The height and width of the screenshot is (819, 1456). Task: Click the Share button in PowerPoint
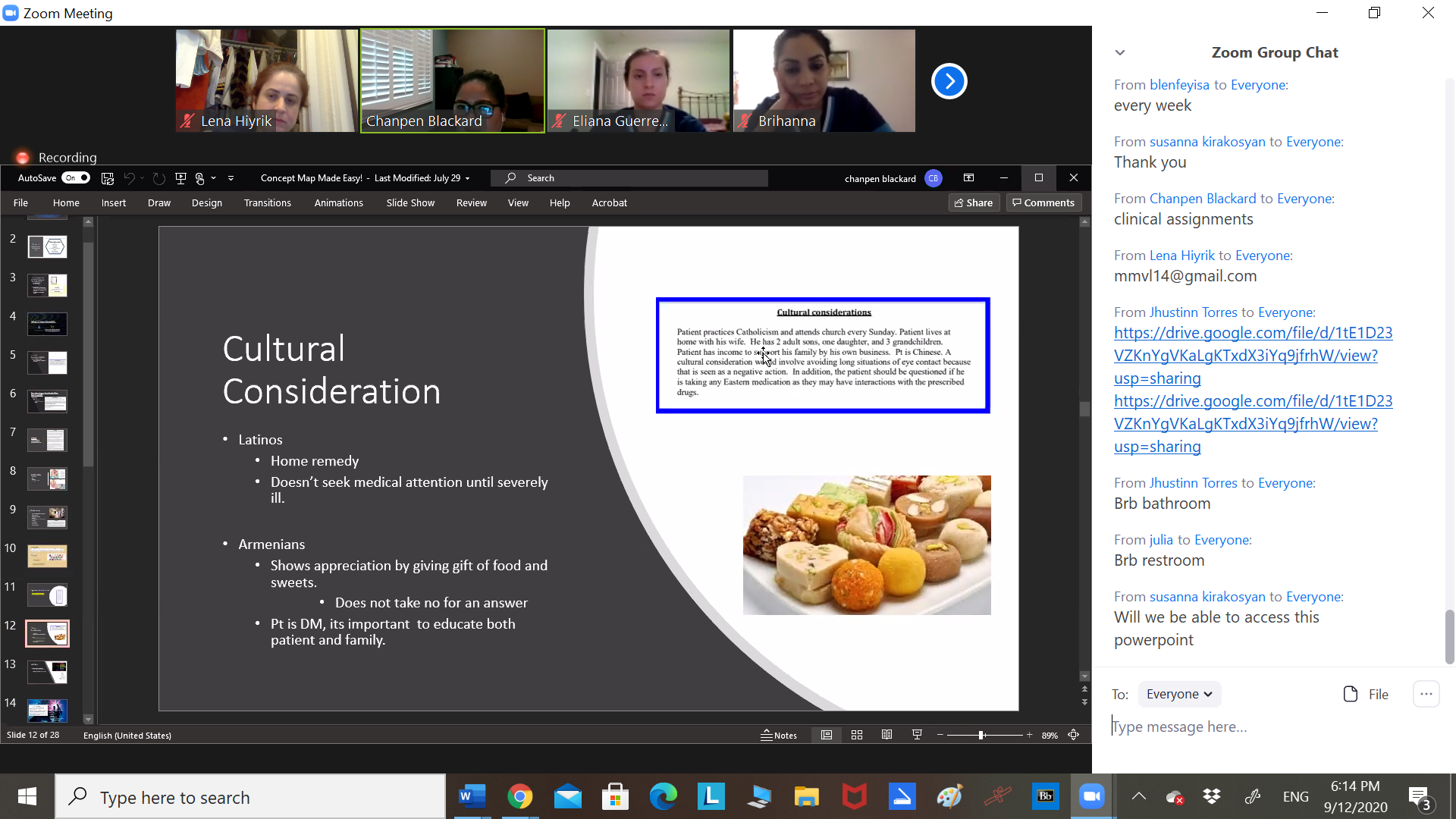click(974, 202)
